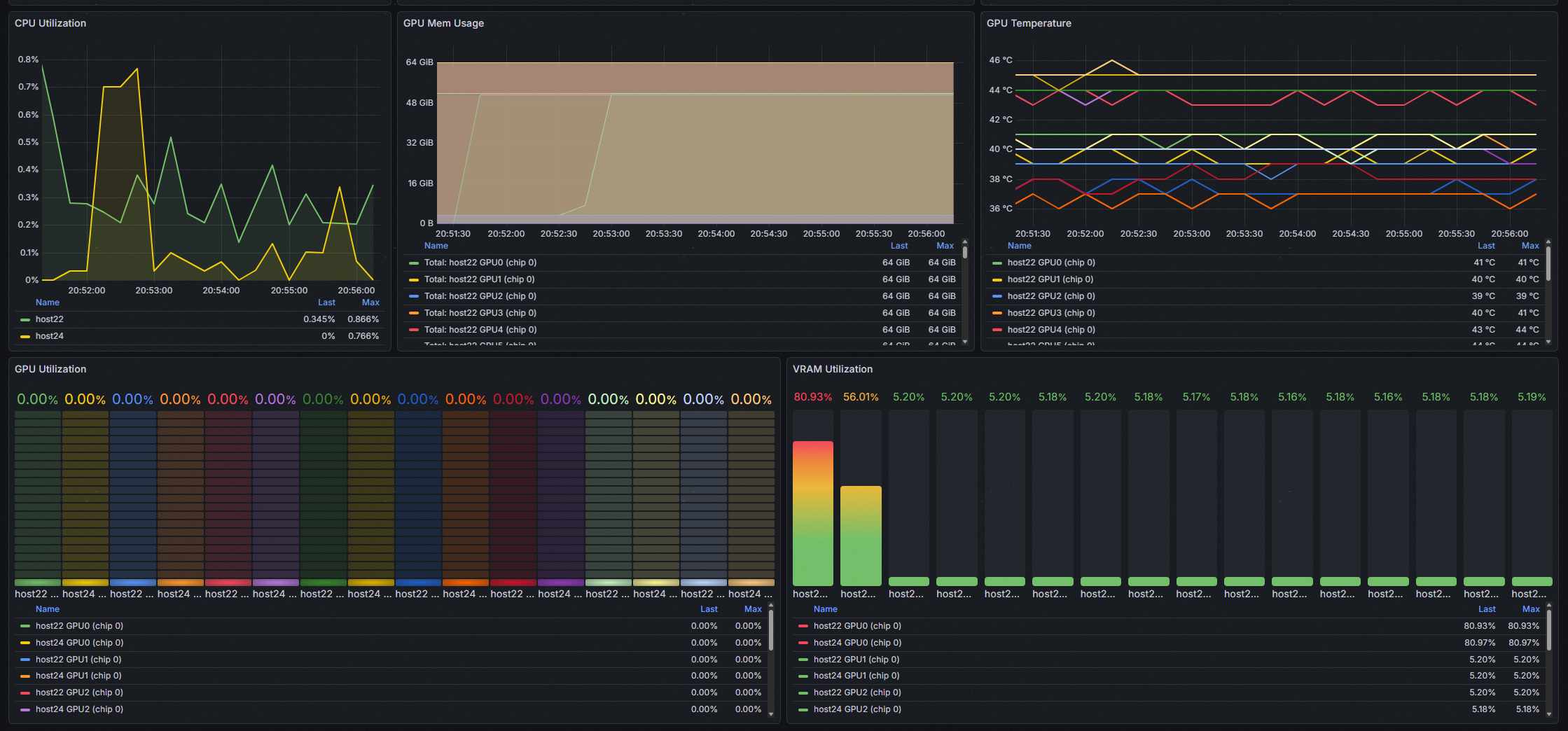Click Last header in CPU Utilization legend
The image size is (1568, 731).
[326, 302]
